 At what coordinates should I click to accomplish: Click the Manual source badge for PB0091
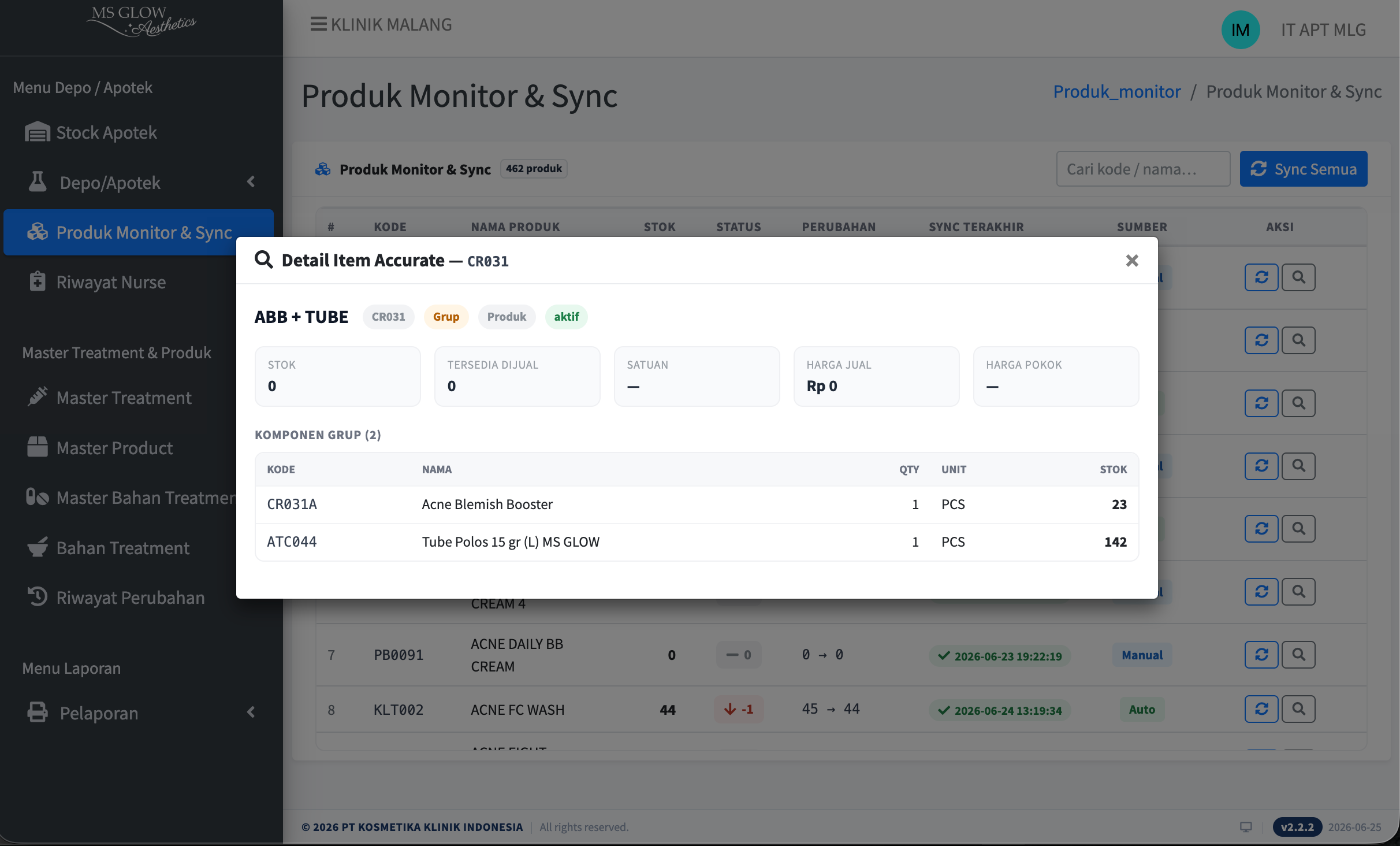(x=1142, y=655)
